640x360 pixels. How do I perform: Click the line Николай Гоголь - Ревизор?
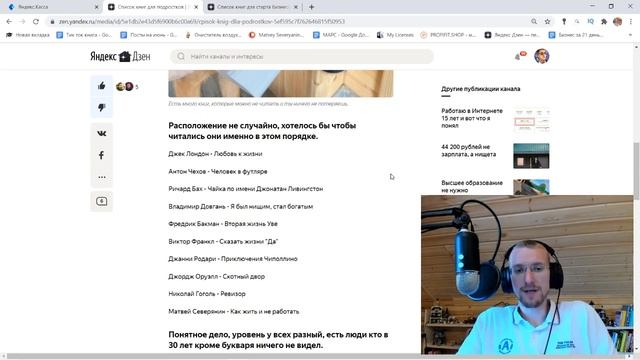coord(207,294)
